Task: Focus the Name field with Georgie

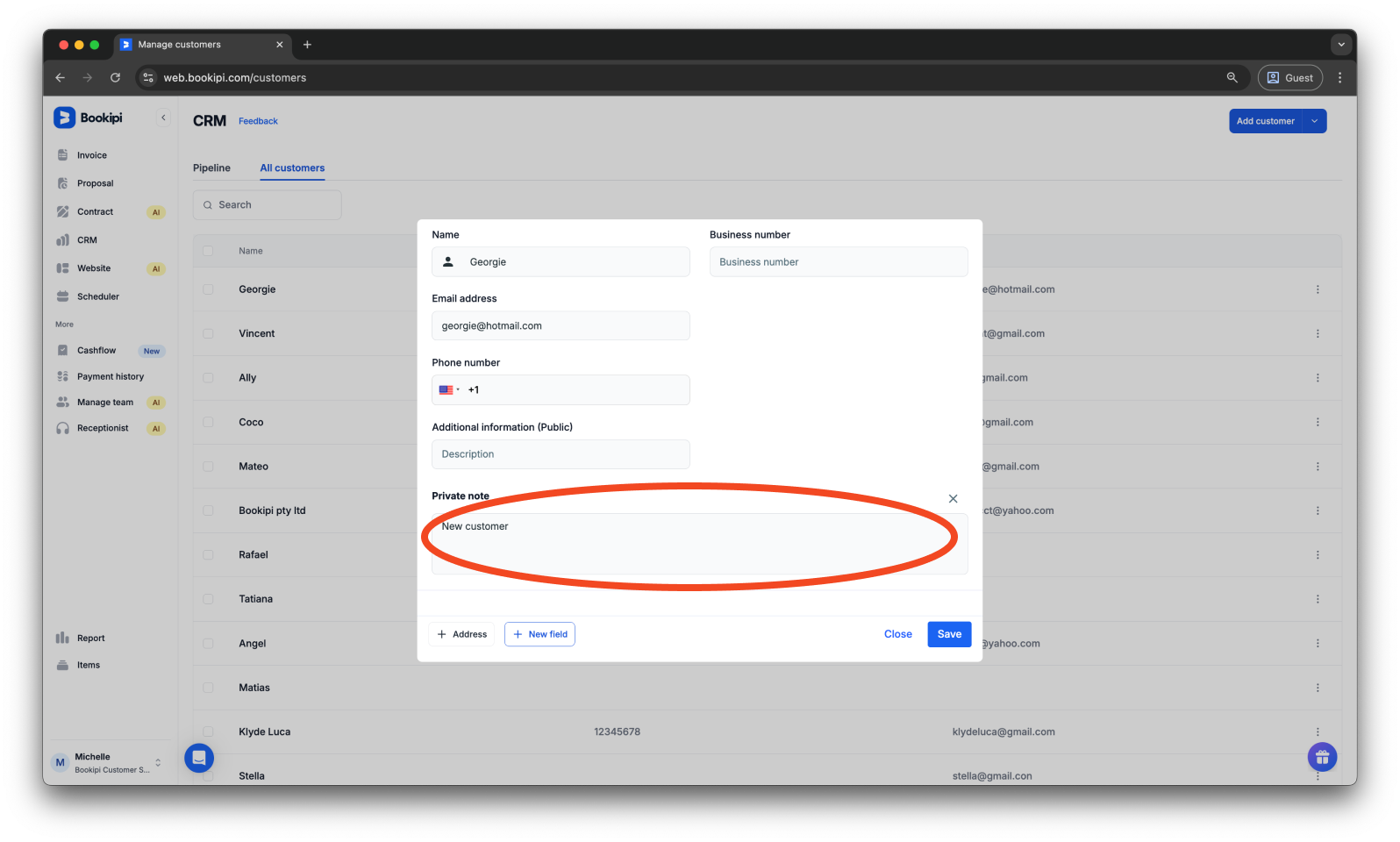Action: point(561,261)
